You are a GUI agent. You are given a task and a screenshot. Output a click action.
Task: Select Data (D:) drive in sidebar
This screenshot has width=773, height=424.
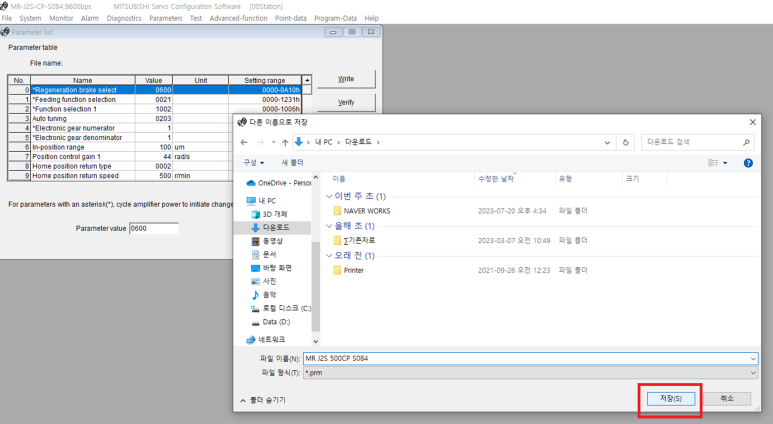pyautogui.click(x=271, y=322)
